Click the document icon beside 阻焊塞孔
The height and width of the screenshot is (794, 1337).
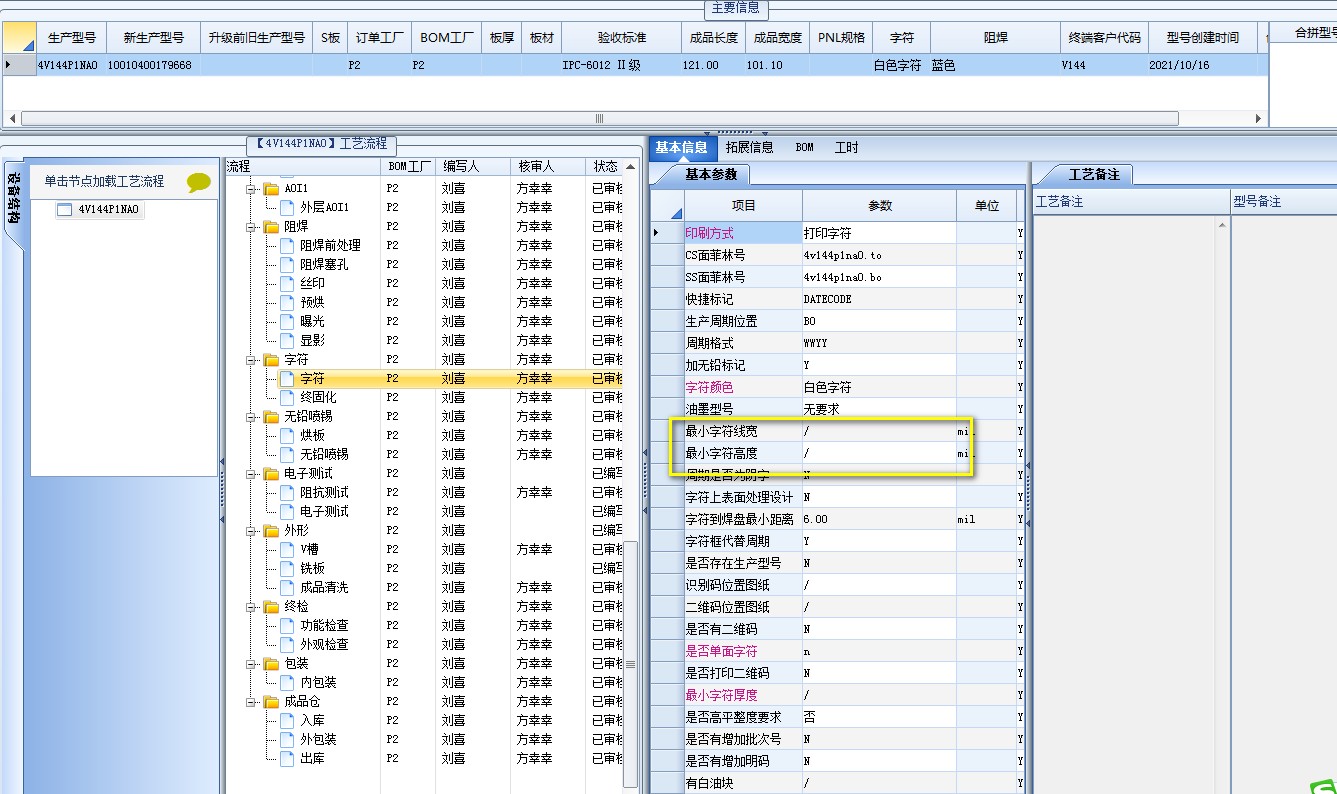point(288,265)
